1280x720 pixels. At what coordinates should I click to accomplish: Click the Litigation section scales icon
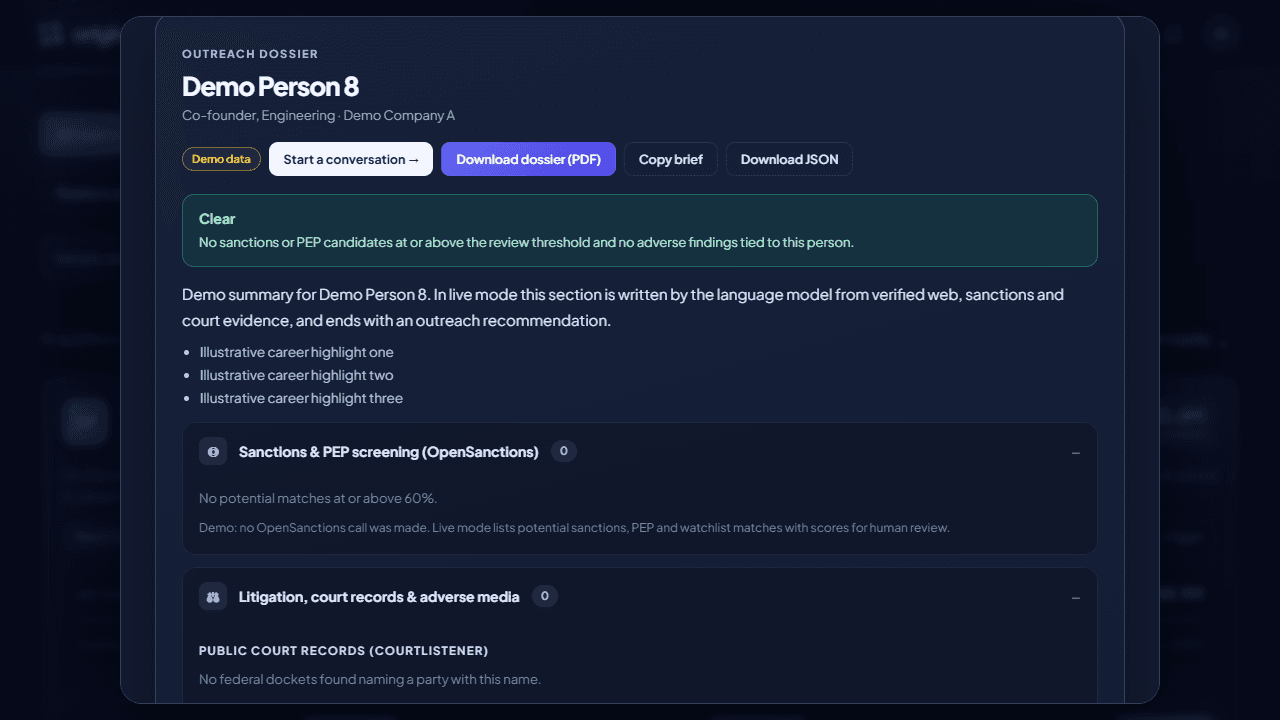[x=213, y=597]
